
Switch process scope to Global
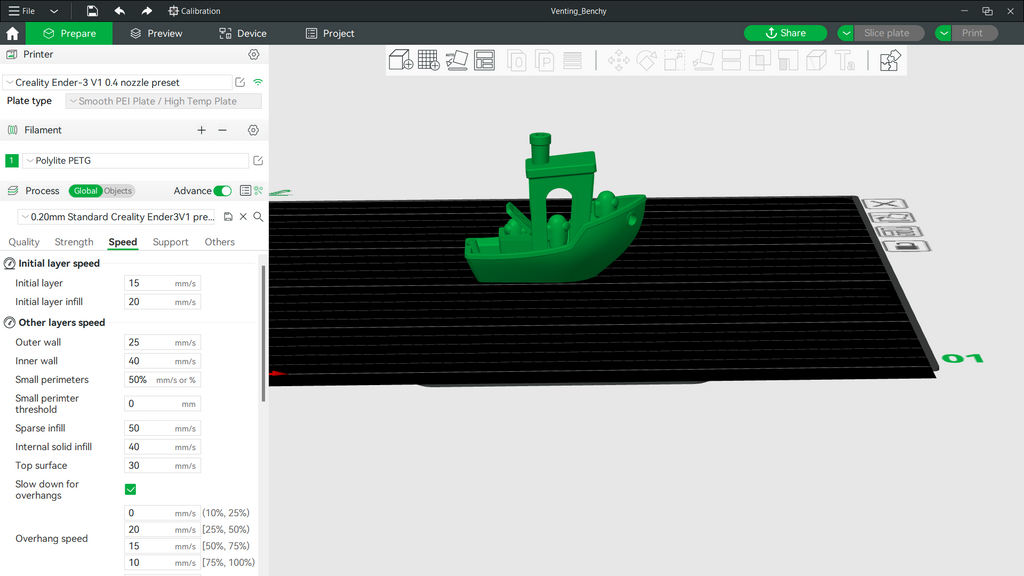86,191
